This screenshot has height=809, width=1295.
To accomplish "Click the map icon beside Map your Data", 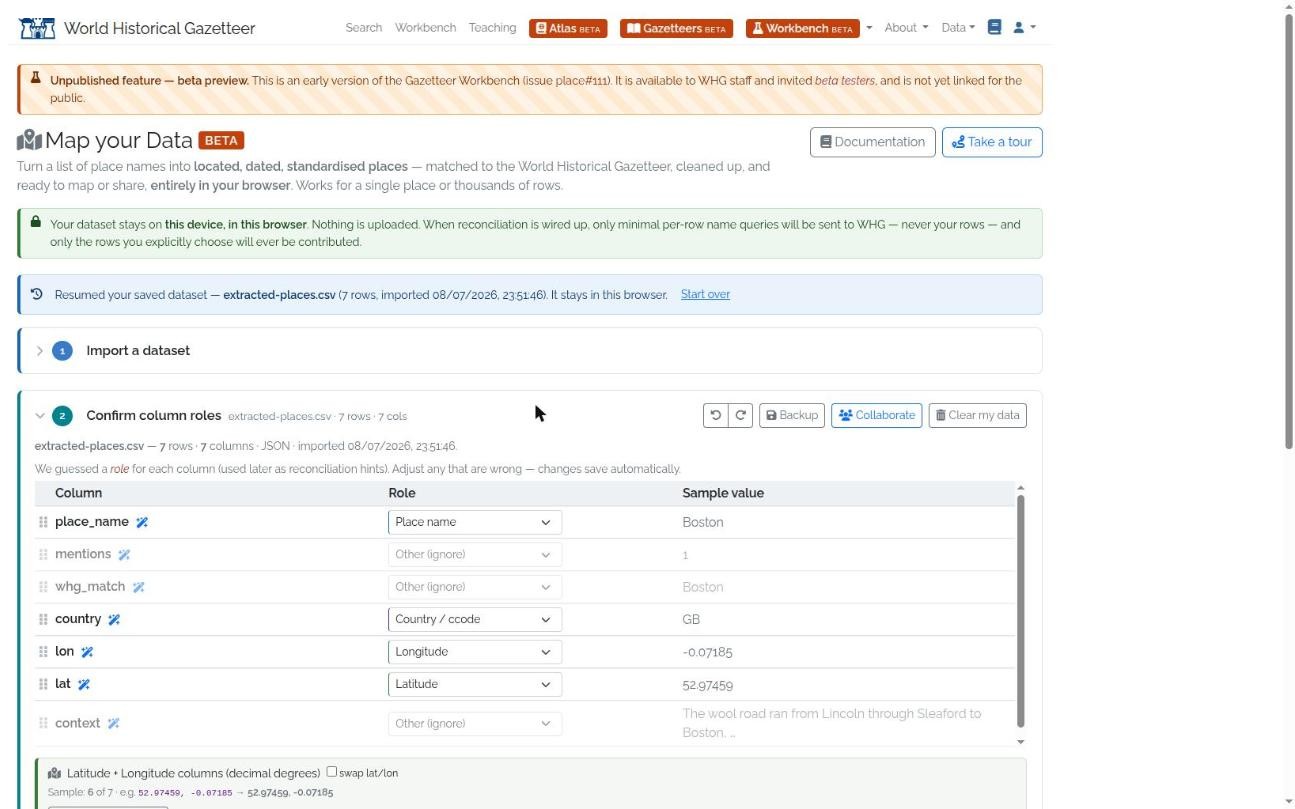I will tap(29, 141).
